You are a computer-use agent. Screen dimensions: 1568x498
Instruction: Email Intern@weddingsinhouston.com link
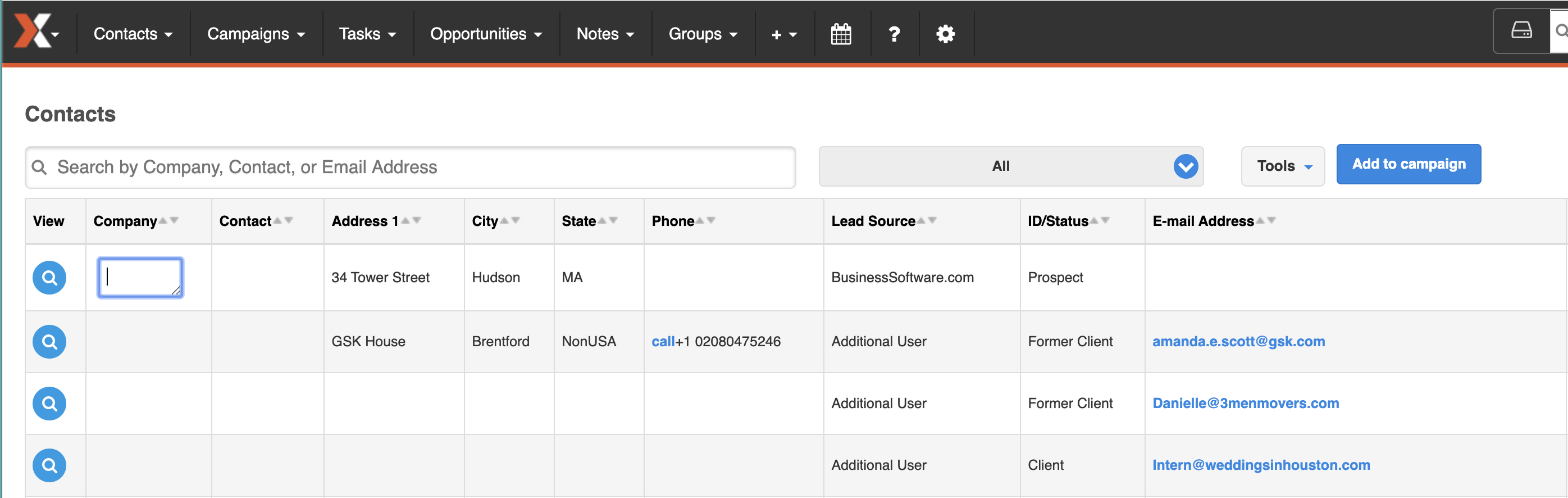click(1261, 465)
